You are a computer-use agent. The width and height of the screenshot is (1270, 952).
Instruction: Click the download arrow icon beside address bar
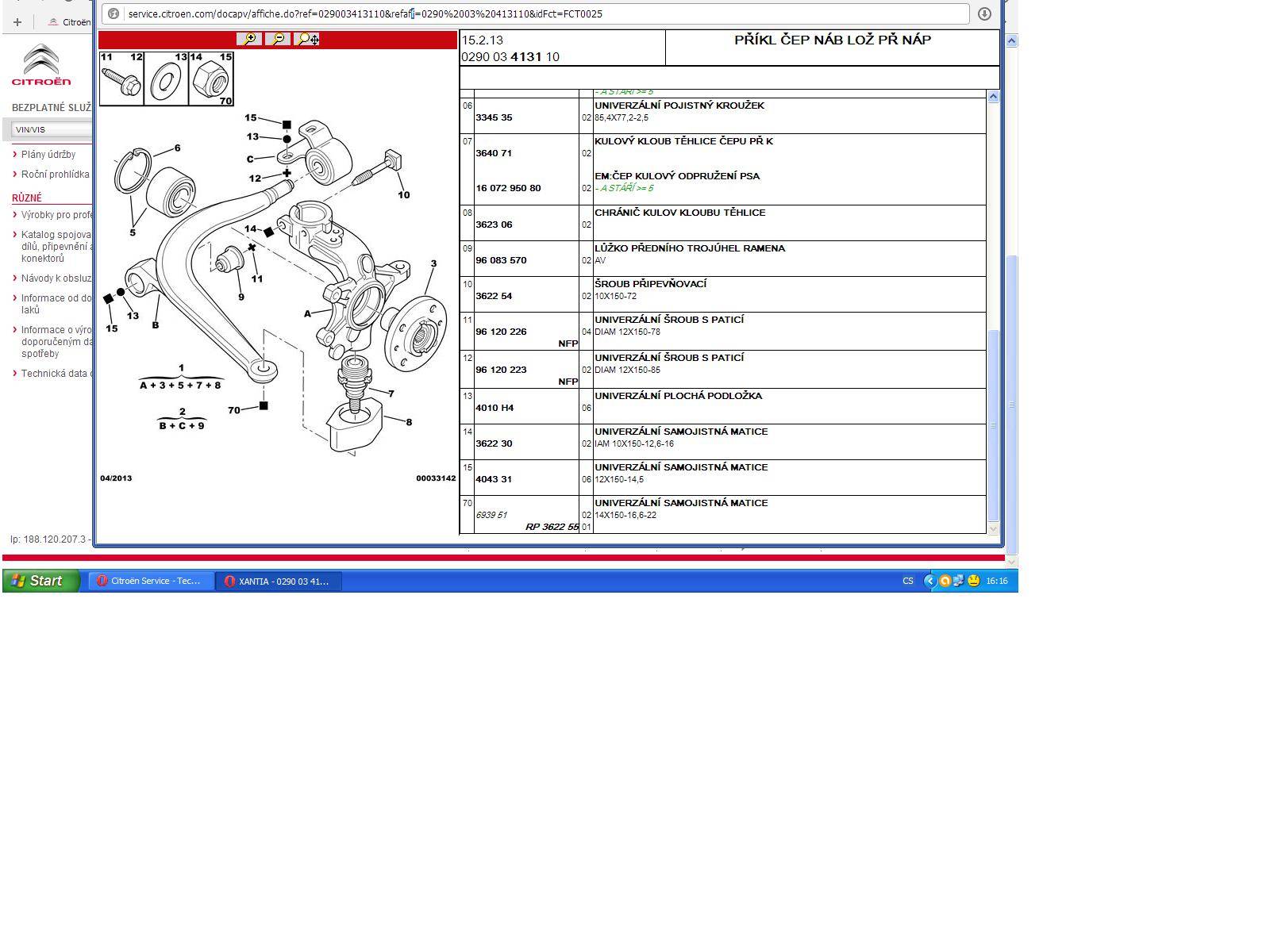984,13
